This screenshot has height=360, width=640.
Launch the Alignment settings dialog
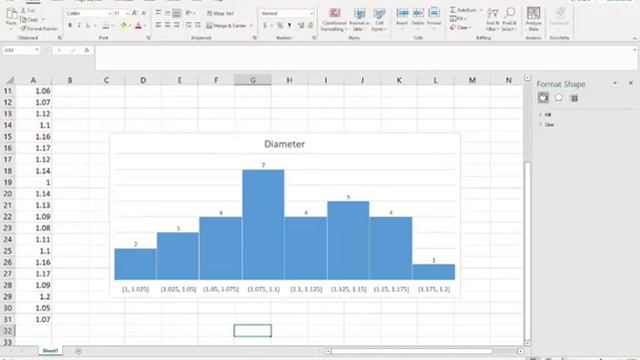coord(255,38)
